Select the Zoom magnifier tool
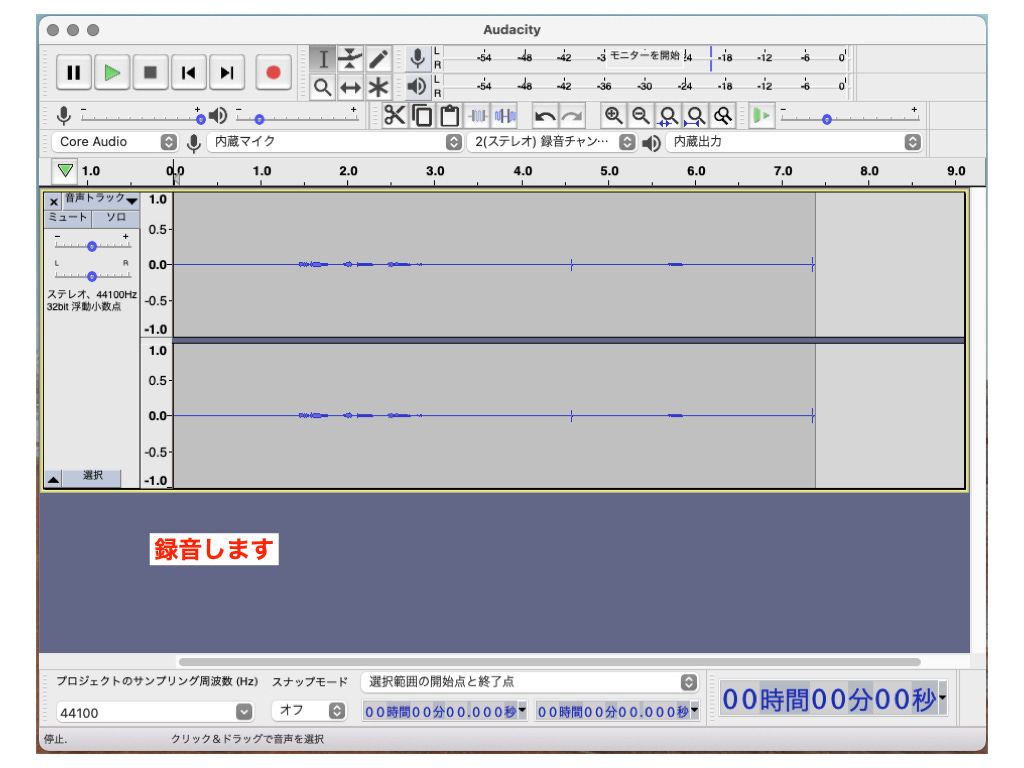 pyautogui.click(x=323, y=87)
